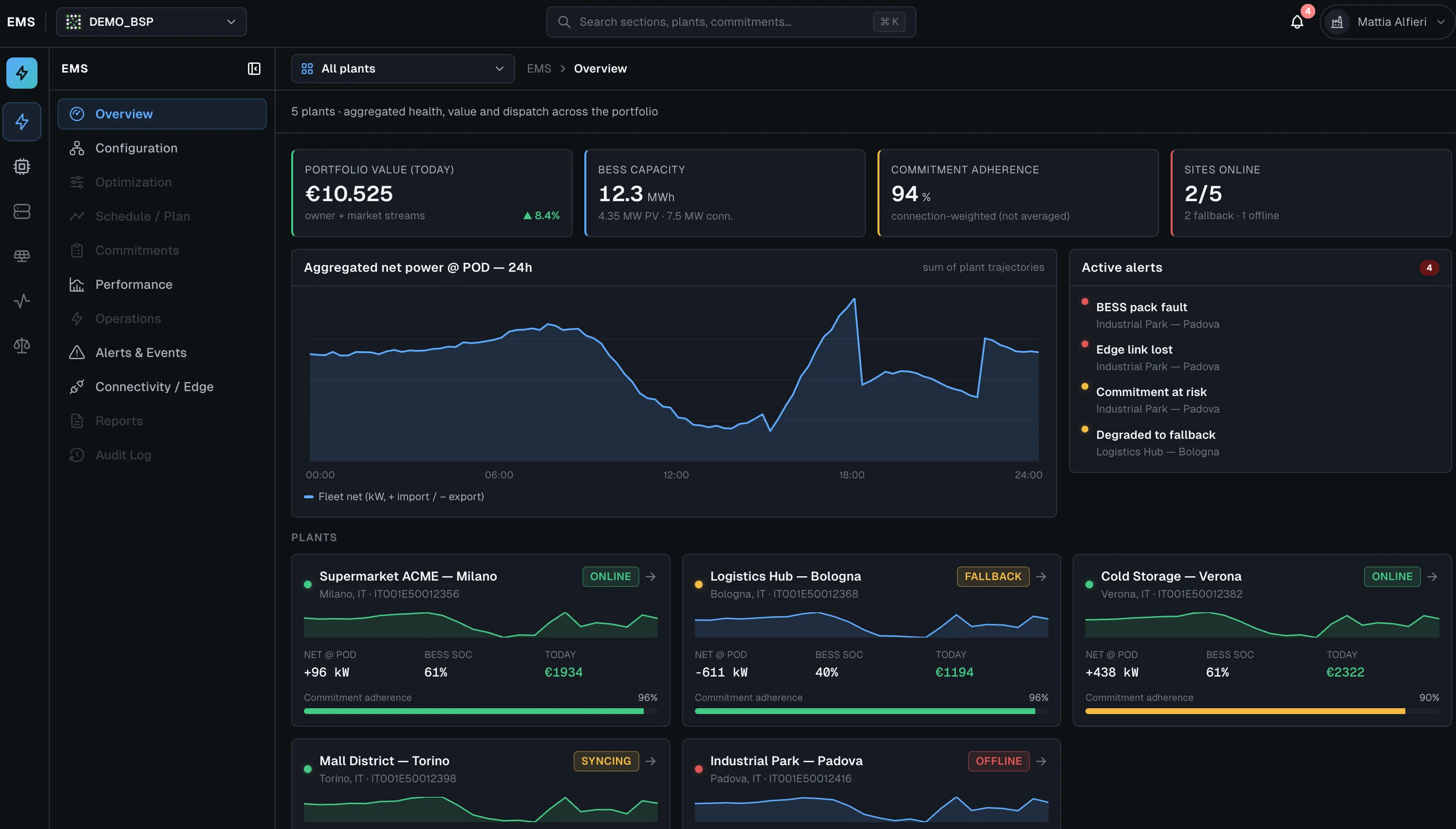Open Optimization in the sidebar
Viewport: 1456px width, 829px height.
[162, 182]
